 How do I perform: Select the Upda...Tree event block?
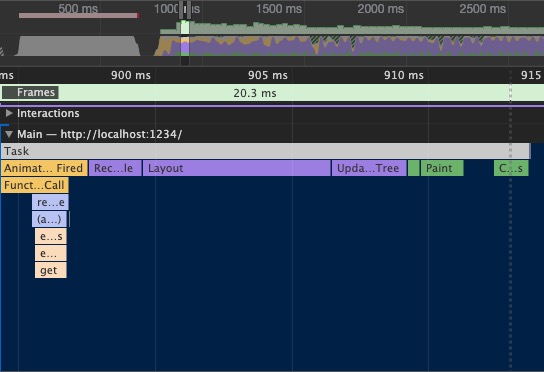coord(369,168)
